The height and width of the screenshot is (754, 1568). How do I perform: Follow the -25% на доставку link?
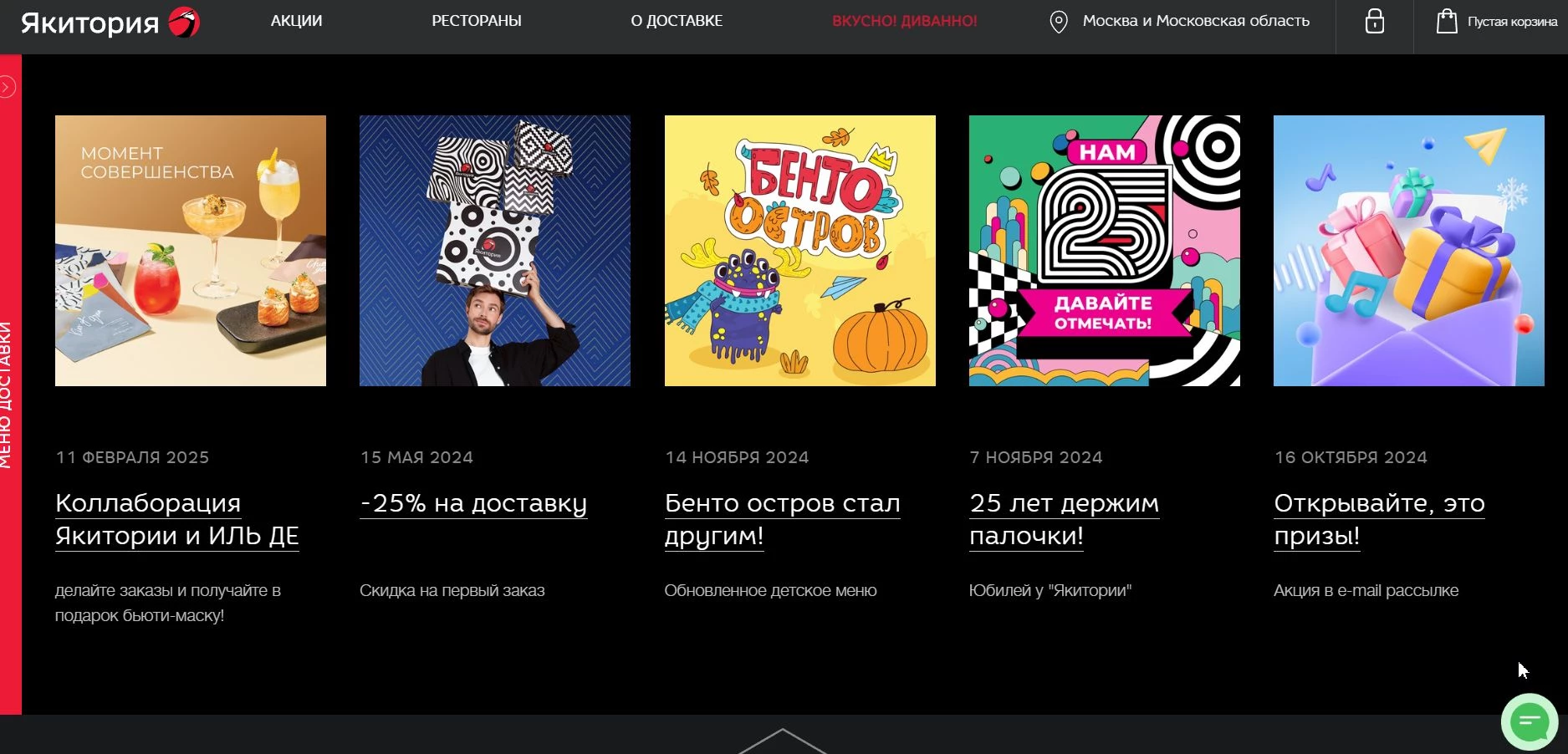coord(473,503)
